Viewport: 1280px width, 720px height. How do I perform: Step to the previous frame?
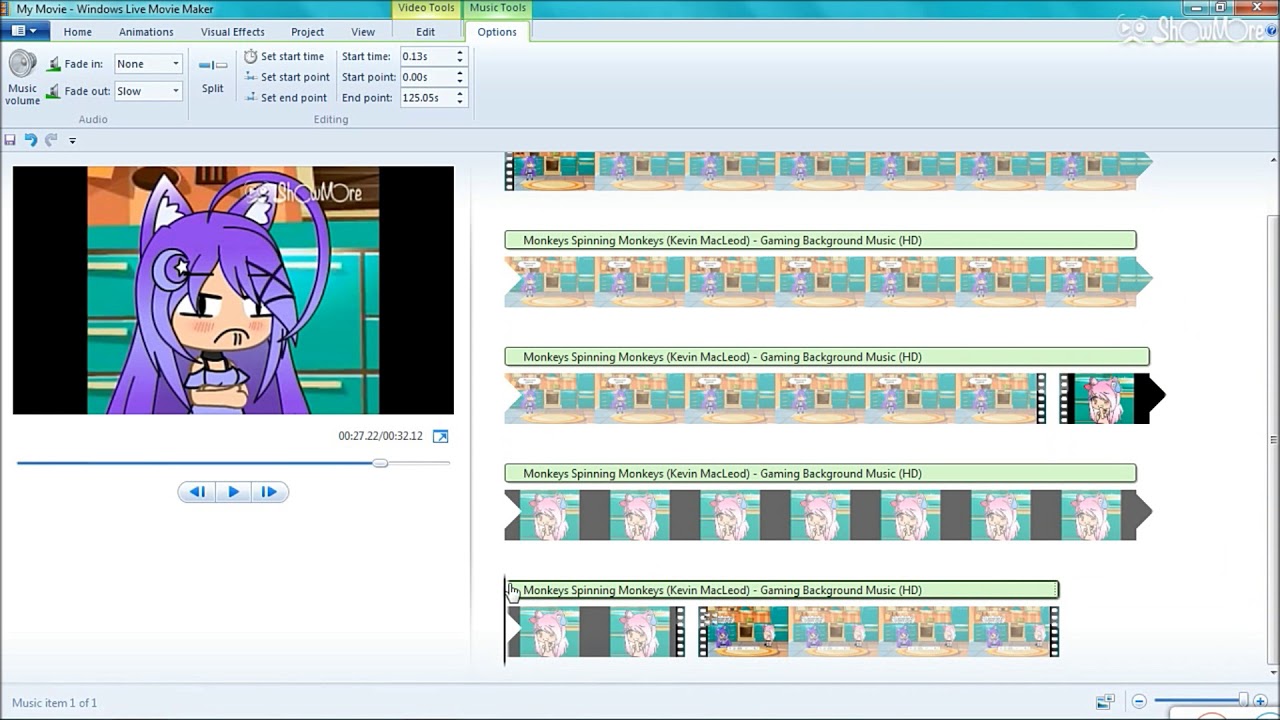[197, 492]
